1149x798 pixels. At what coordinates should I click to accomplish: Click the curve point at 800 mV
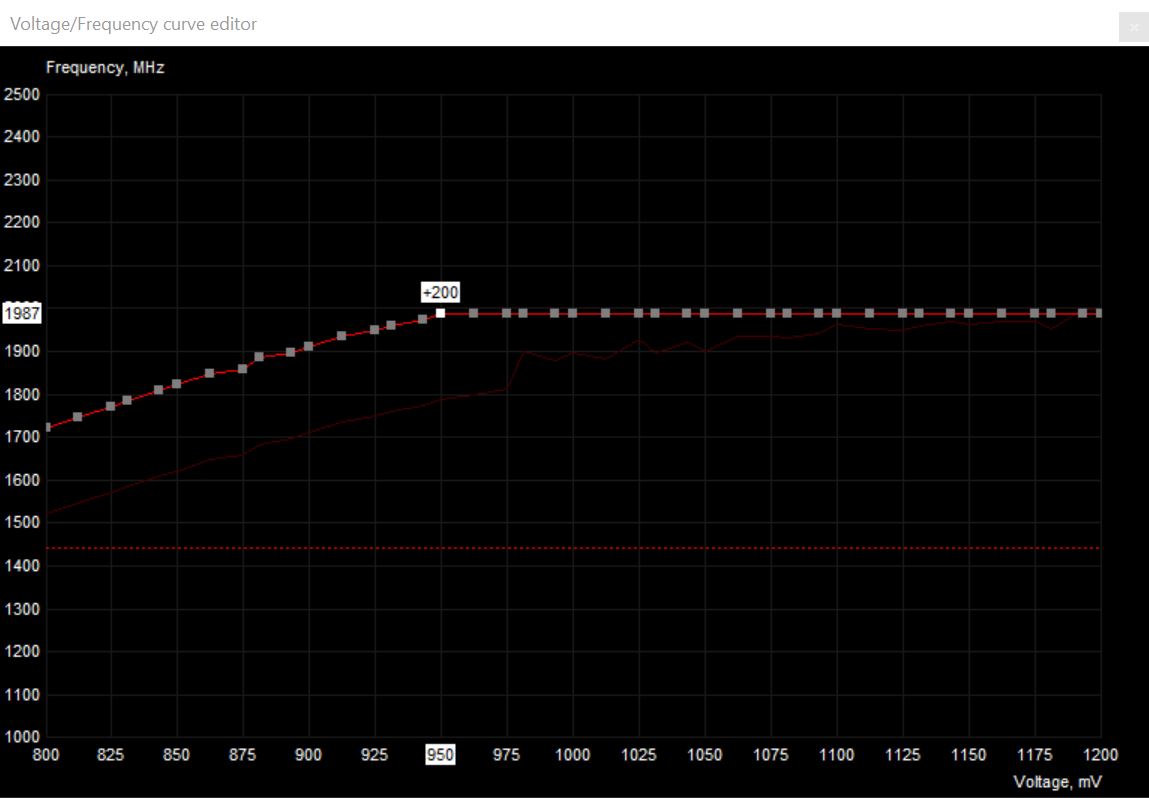coord(46,427)
